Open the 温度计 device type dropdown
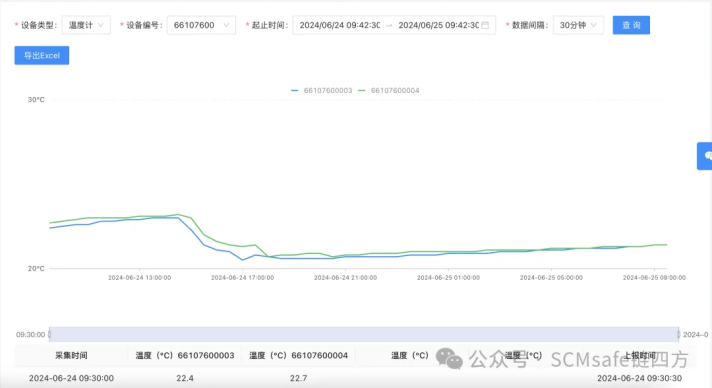 [x=86, y=25]
